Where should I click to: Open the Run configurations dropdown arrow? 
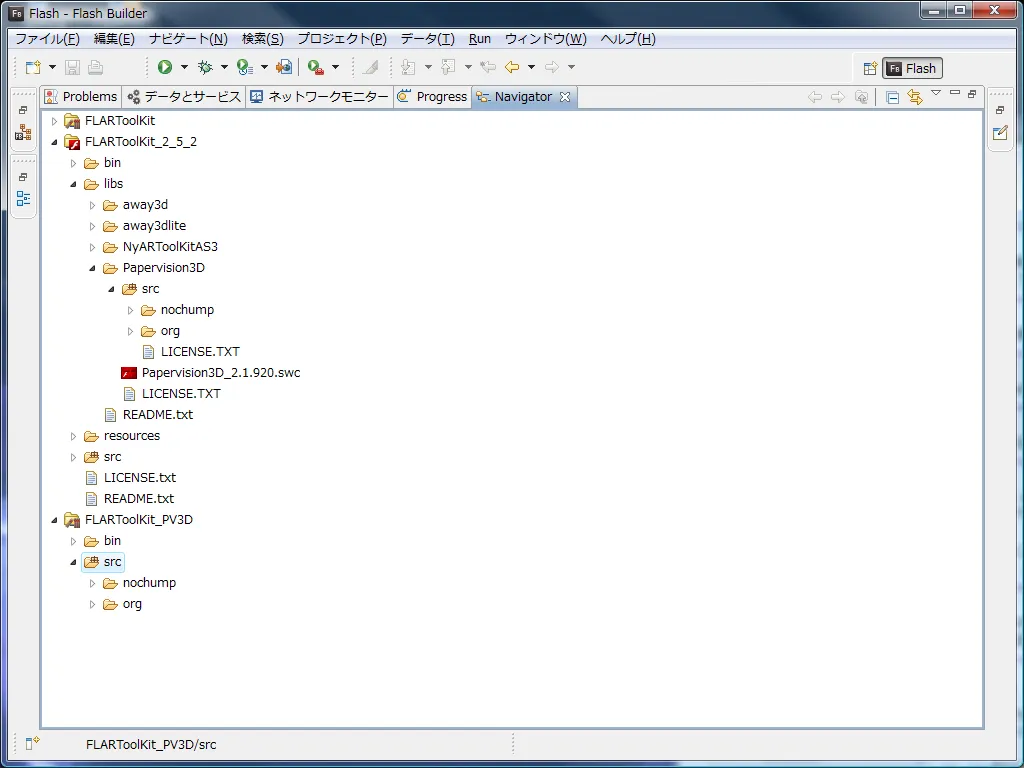(x=184, y=67)
